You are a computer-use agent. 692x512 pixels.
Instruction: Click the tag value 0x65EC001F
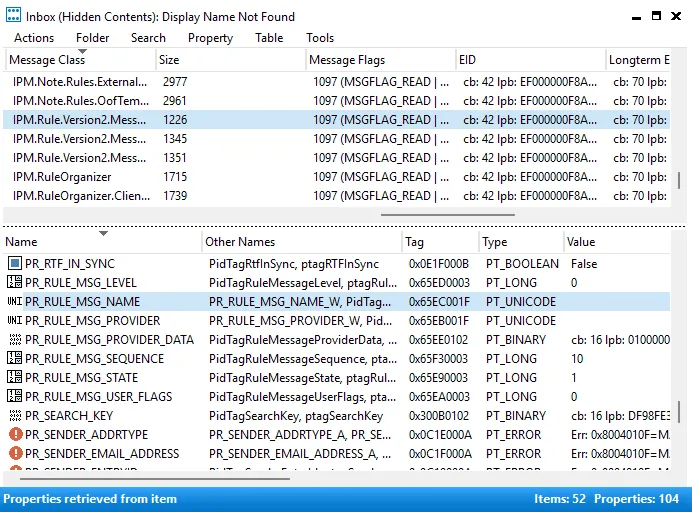(x=439, y=301)
